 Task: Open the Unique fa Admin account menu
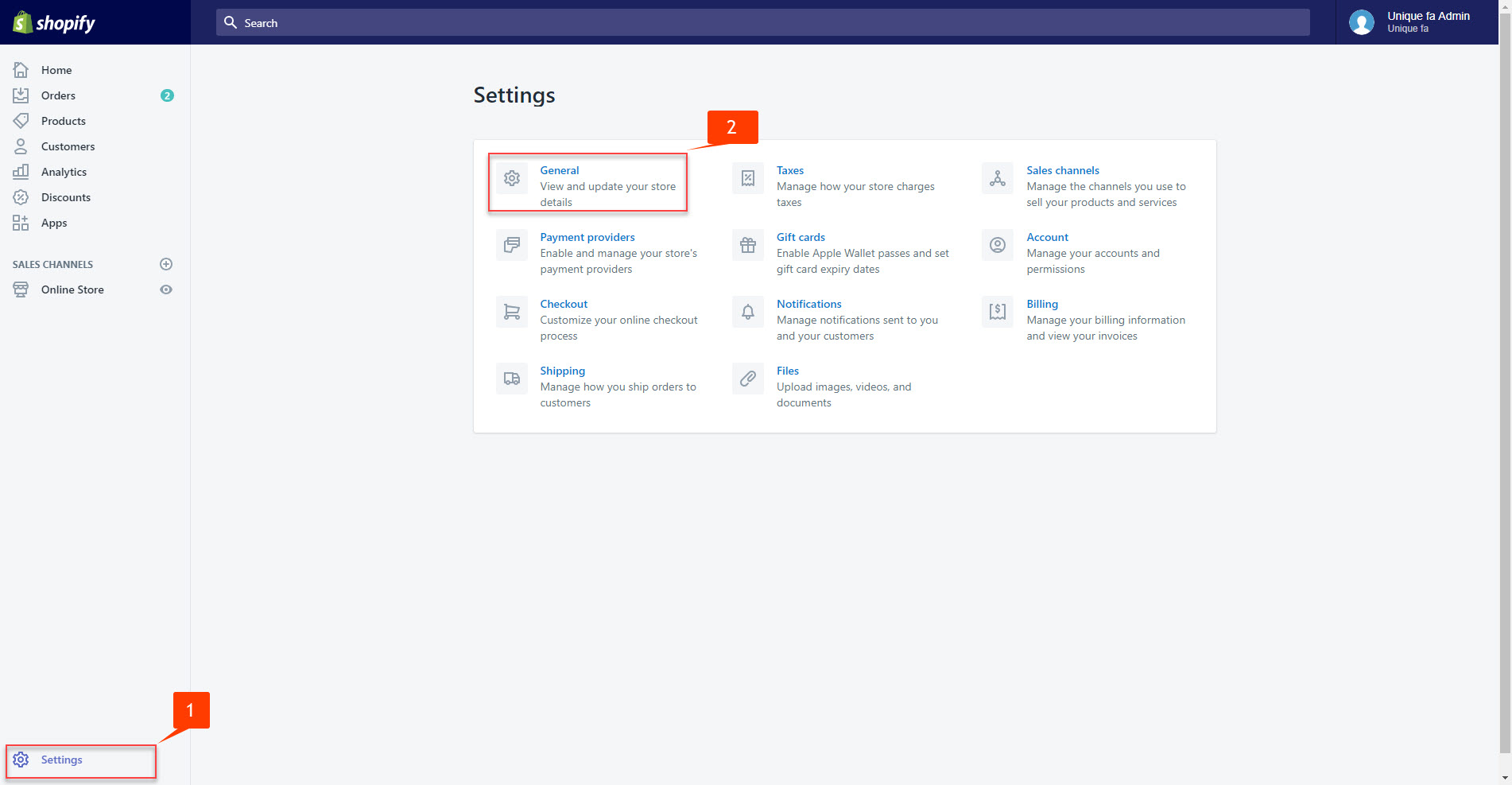(x=1417, y=22)
